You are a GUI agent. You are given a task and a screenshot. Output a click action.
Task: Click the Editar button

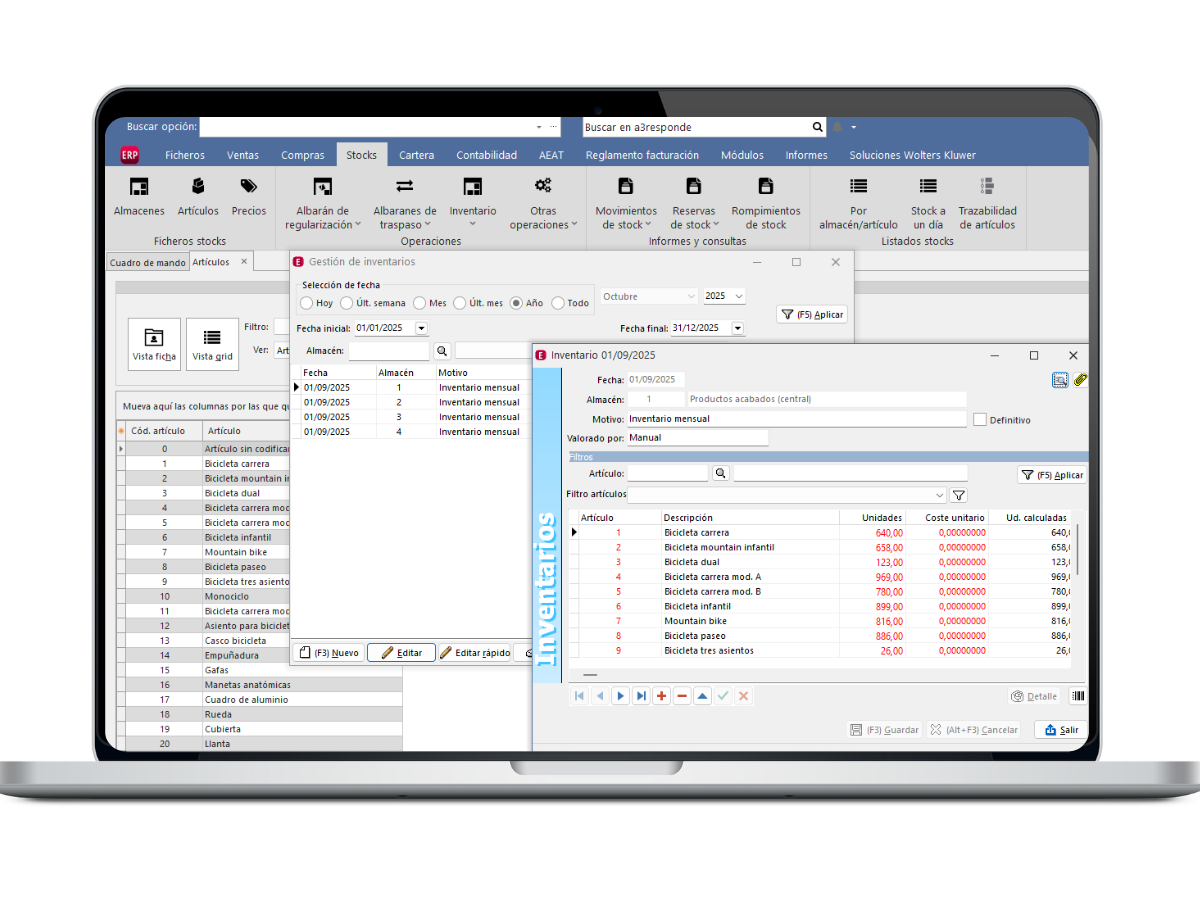click(x=400, y=653)
